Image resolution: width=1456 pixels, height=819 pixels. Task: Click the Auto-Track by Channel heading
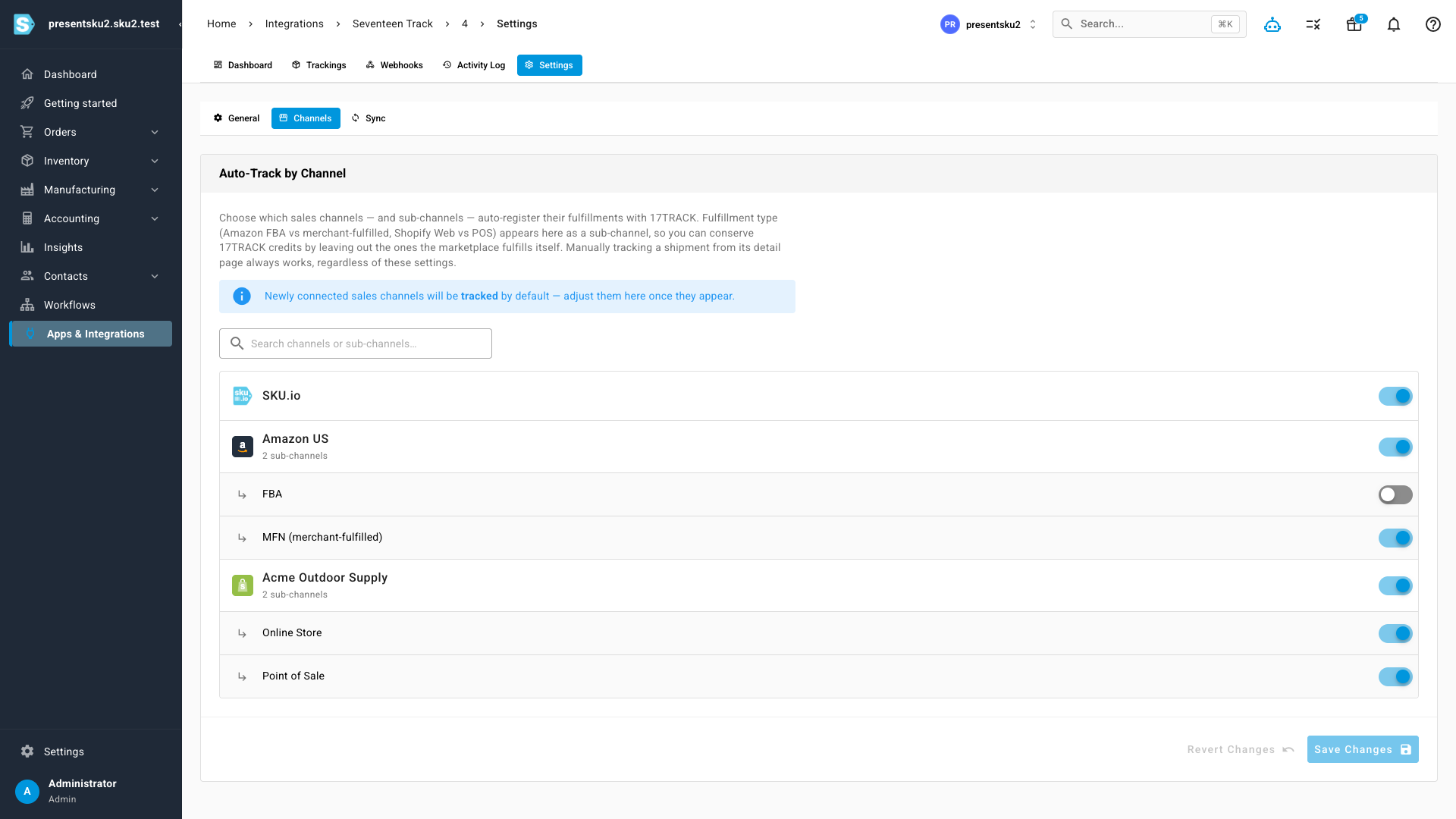point(282,174)
